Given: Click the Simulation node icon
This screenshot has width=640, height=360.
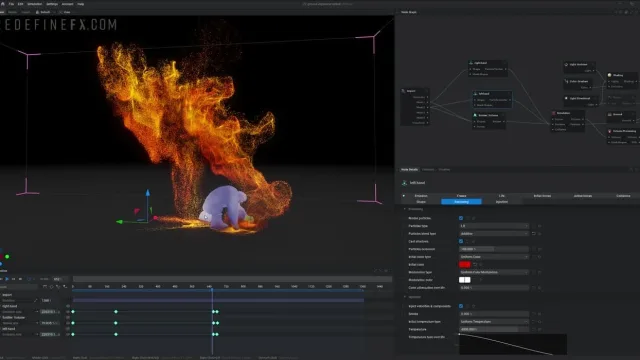Looking at the screenshot, I should [554, 113].
